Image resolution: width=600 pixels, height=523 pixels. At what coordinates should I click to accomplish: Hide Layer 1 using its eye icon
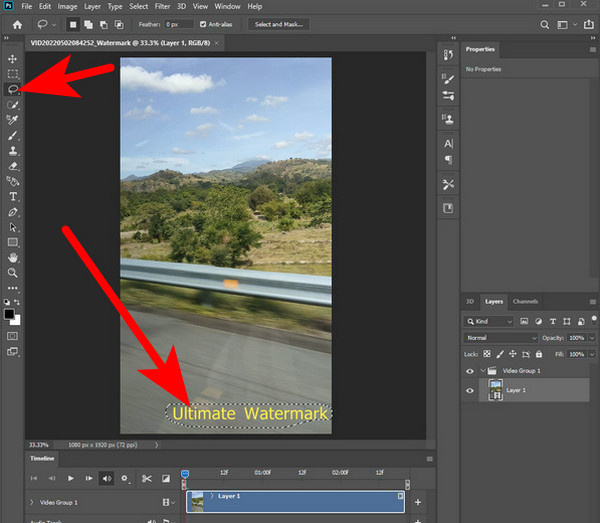469,391
